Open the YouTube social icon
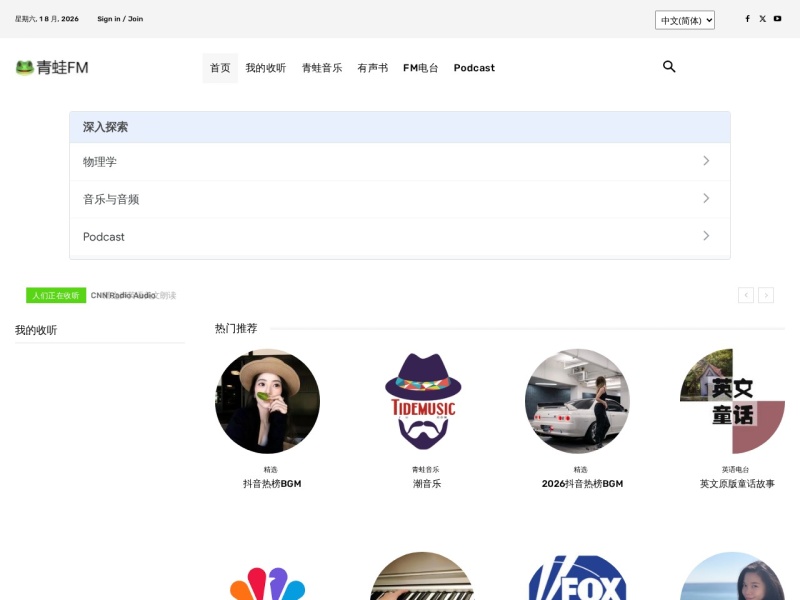800x600 pixels. (777, 19)
